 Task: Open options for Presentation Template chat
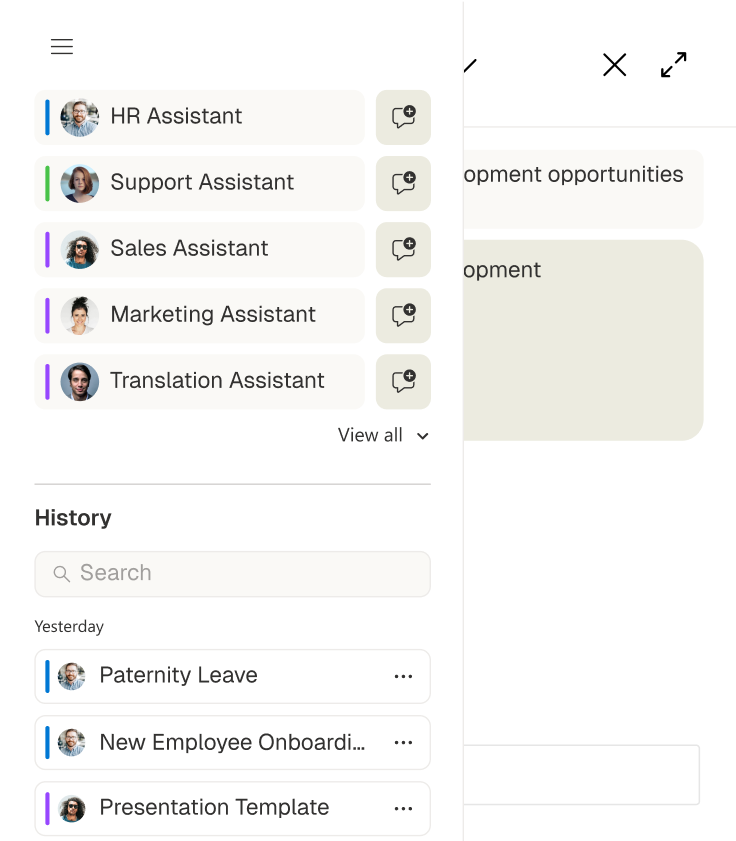(x=403, y=808)
